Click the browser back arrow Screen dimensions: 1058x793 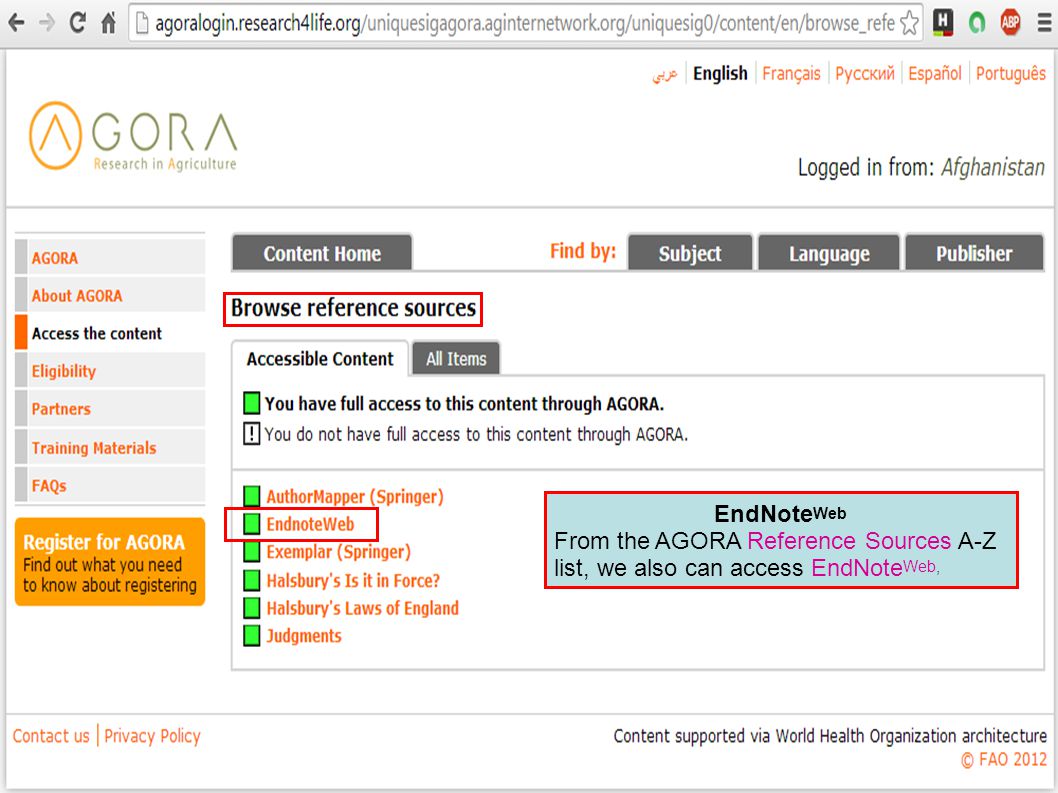click(16, 24)
